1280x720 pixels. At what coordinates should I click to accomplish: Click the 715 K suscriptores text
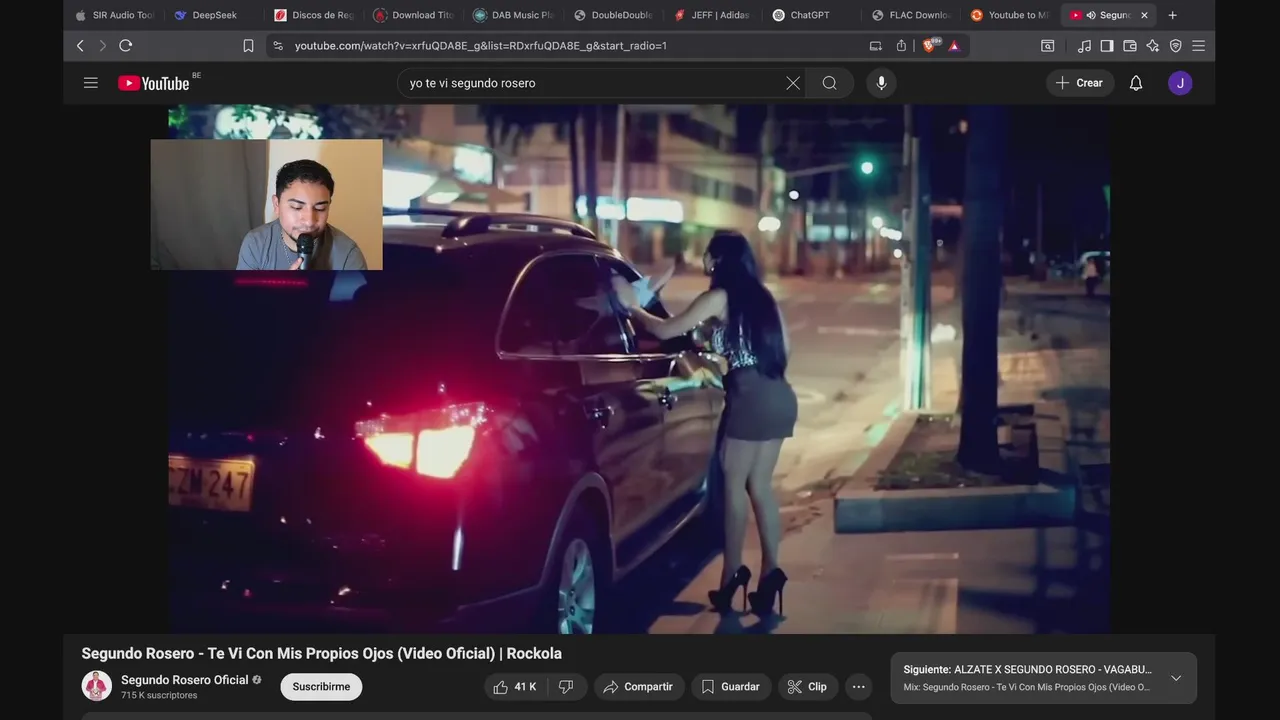tap(159, 695)
